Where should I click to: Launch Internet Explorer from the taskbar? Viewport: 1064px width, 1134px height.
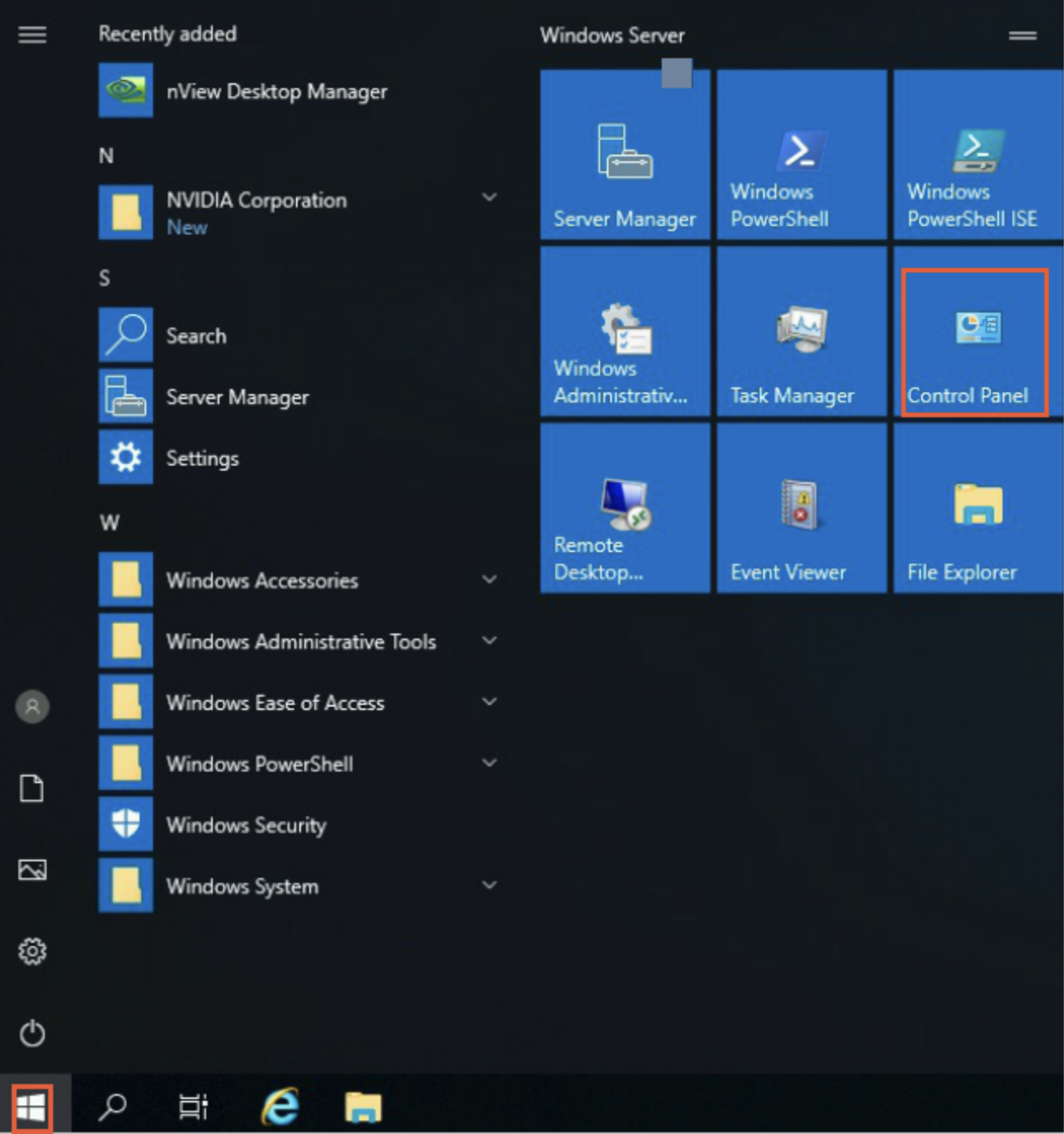point(280,1107)
